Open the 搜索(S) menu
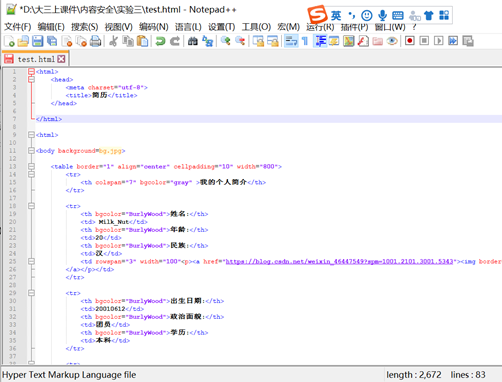The image size is (502, 382). click(x=84, y=27)
